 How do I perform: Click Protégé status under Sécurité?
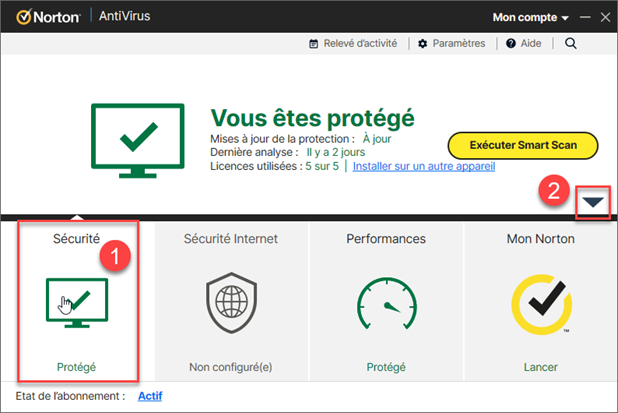pos(76,367)
